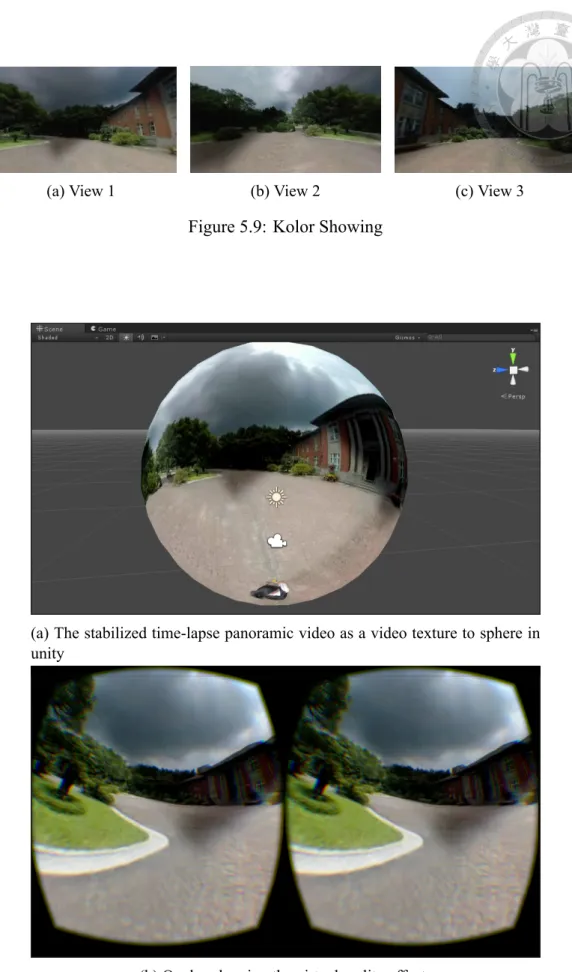Click the caption "Figure 5.9: Kolor Showing"
Viewport: 572px width, 972px height.
click(x=286, y=227)
